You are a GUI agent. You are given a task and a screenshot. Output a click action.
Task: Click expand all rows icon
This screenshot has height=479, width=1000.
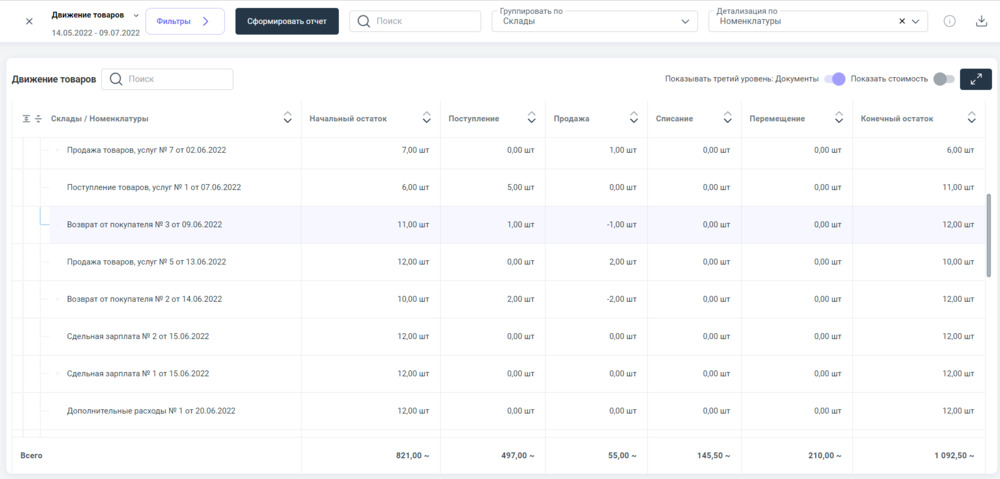(x=26, y=119)
